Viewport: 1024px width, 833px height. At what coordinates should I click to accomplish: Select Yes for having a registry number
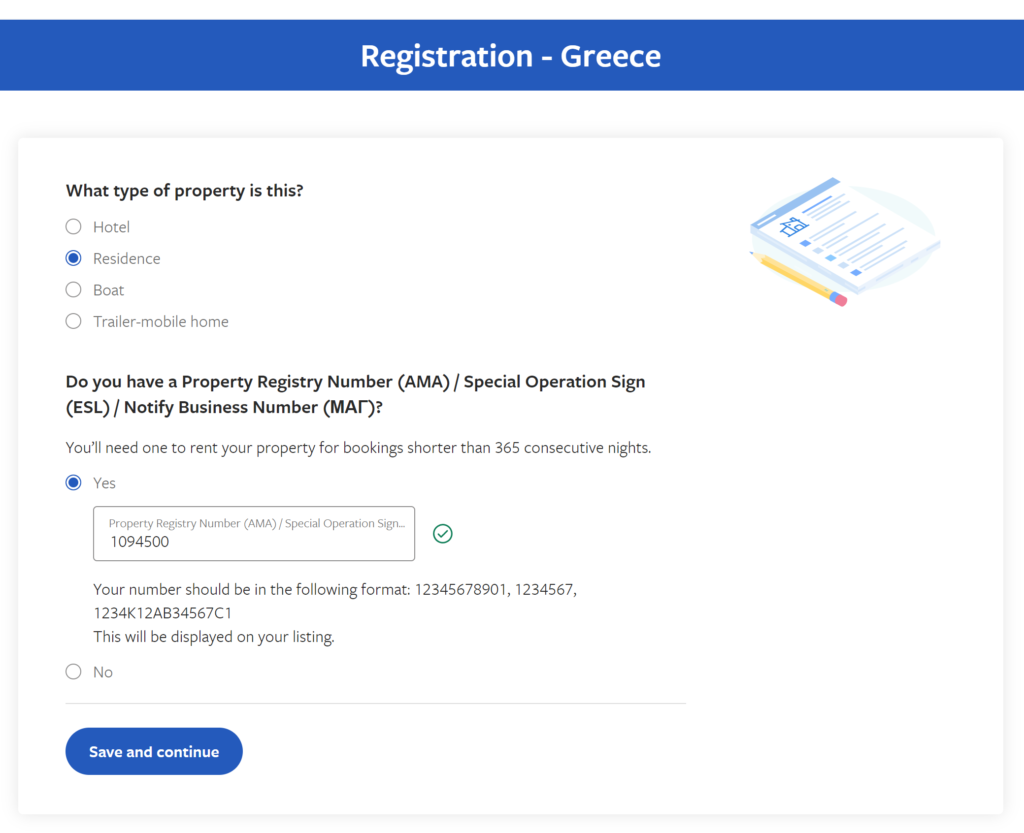pos(73,482)
